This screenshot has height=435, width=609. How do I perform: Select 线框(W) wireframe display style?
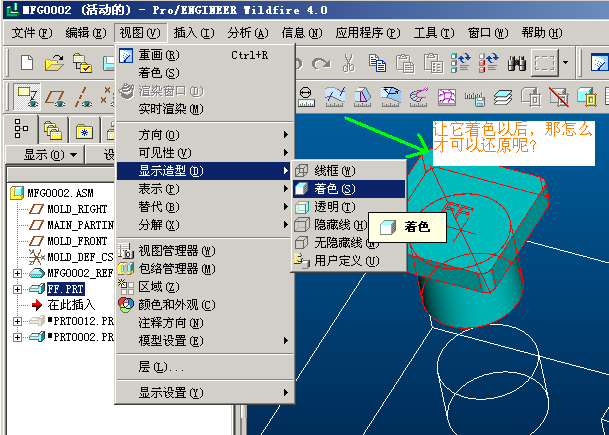pos(349,171)
